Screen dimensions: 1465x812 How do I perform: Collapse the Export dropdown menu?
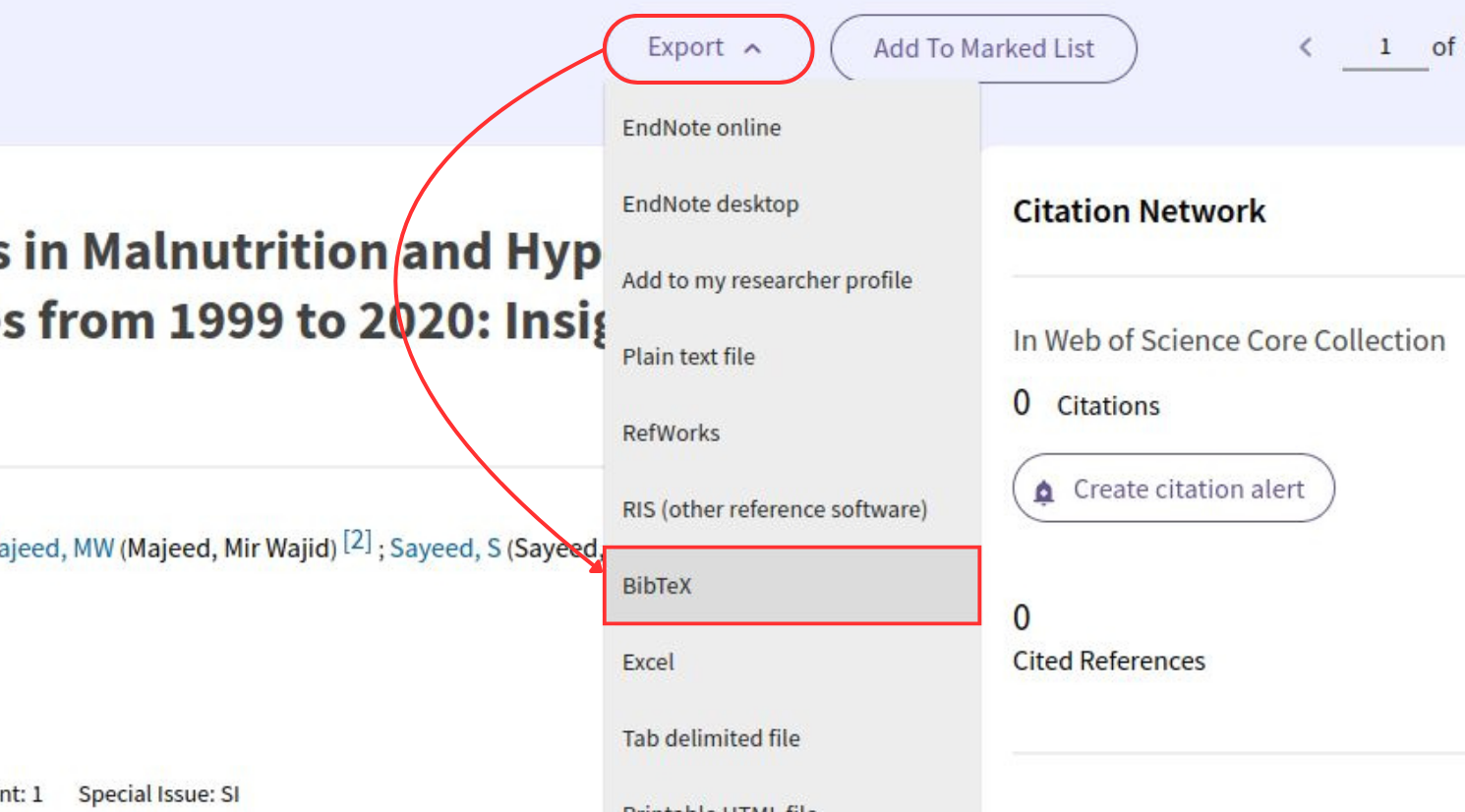706,48
